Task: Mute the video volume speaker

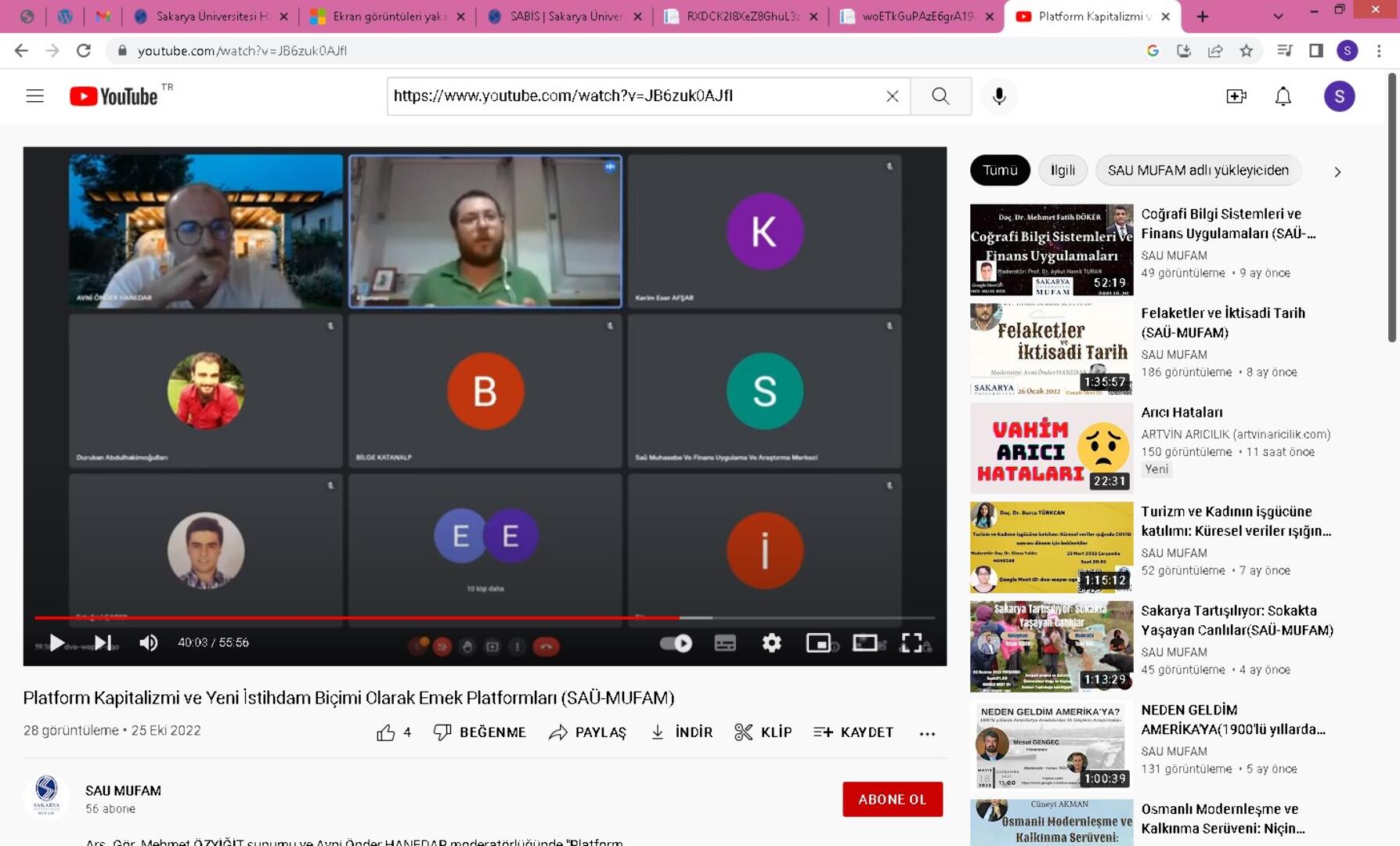Action: [x=149, y=643]
